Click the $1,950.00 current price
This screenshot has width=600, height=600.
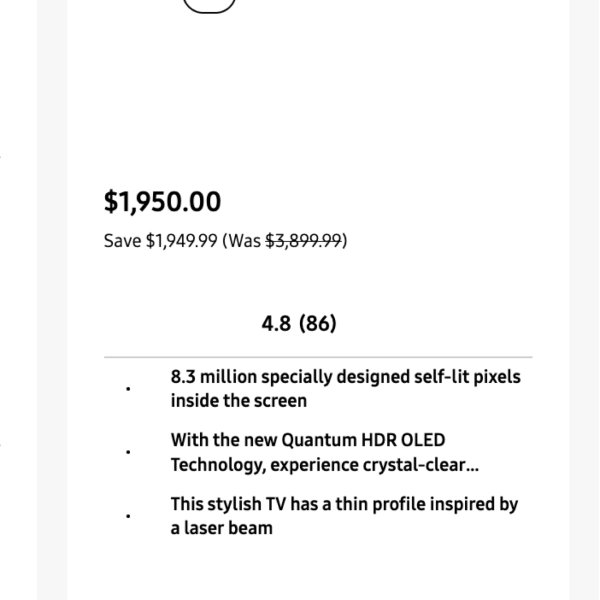[x=162, y=201]
